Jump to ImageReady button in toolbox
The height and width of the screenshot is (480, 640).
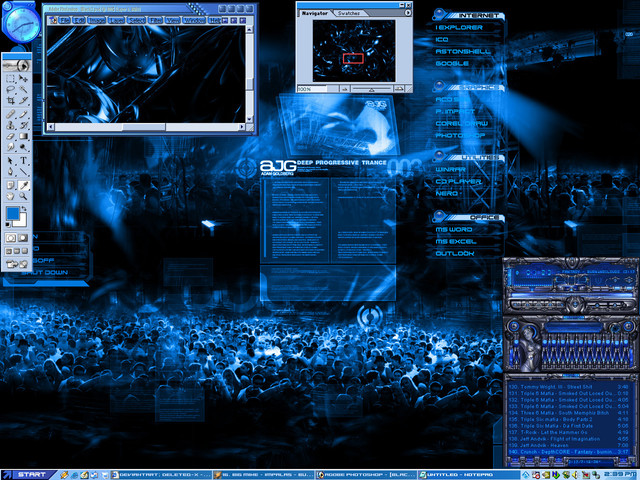pos(17,264)
